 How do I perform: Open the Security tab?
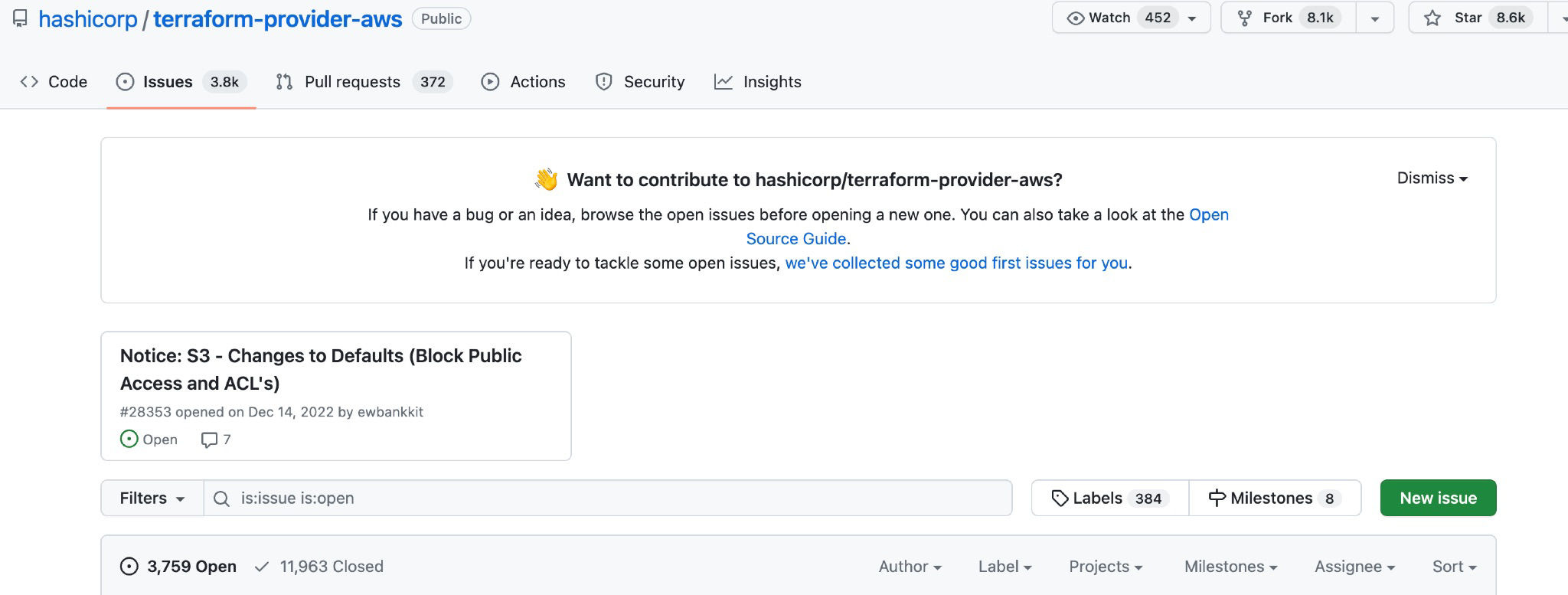tap(639, 82)
